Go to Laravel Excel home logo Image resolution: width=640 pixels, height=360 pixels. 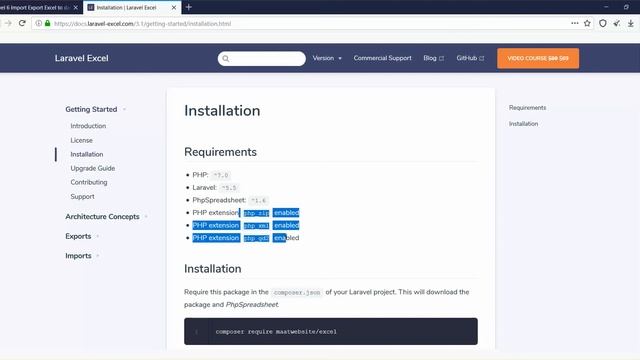[82, 58]
